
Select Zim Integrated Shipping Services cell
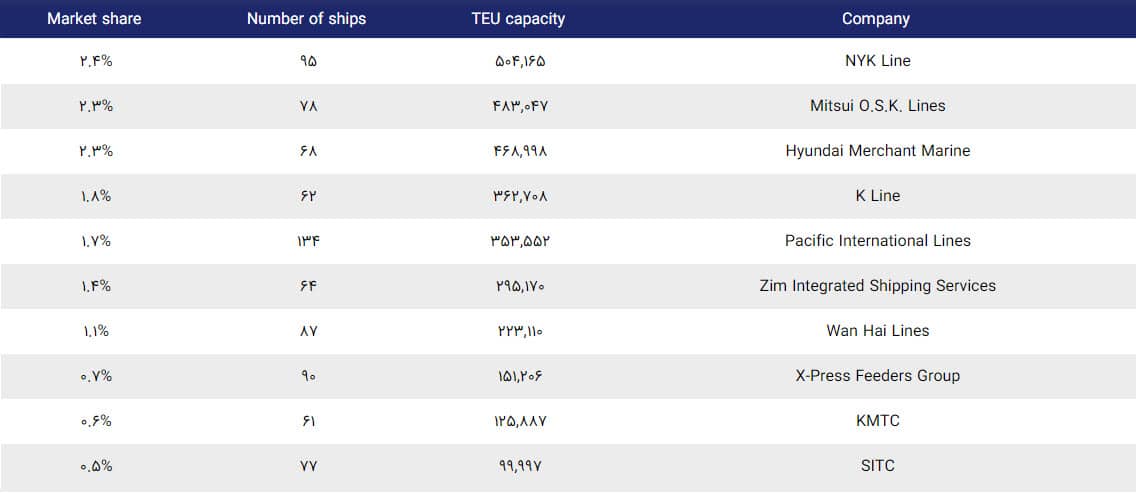coord(877,286)
